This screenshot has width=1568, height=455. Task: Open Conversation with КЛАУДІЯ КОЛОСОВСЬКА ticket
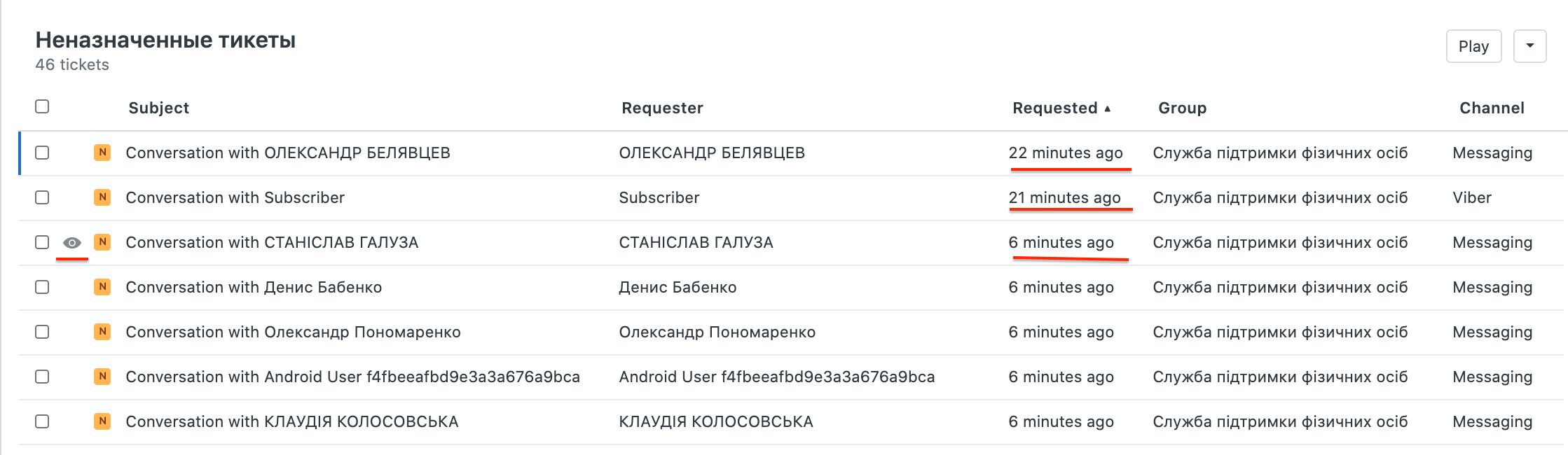291,421
